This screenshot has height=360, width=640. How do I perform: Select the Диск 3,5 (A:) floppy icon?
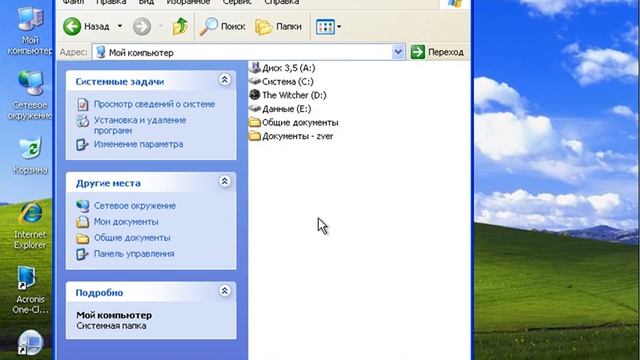[x=255, y=67]
